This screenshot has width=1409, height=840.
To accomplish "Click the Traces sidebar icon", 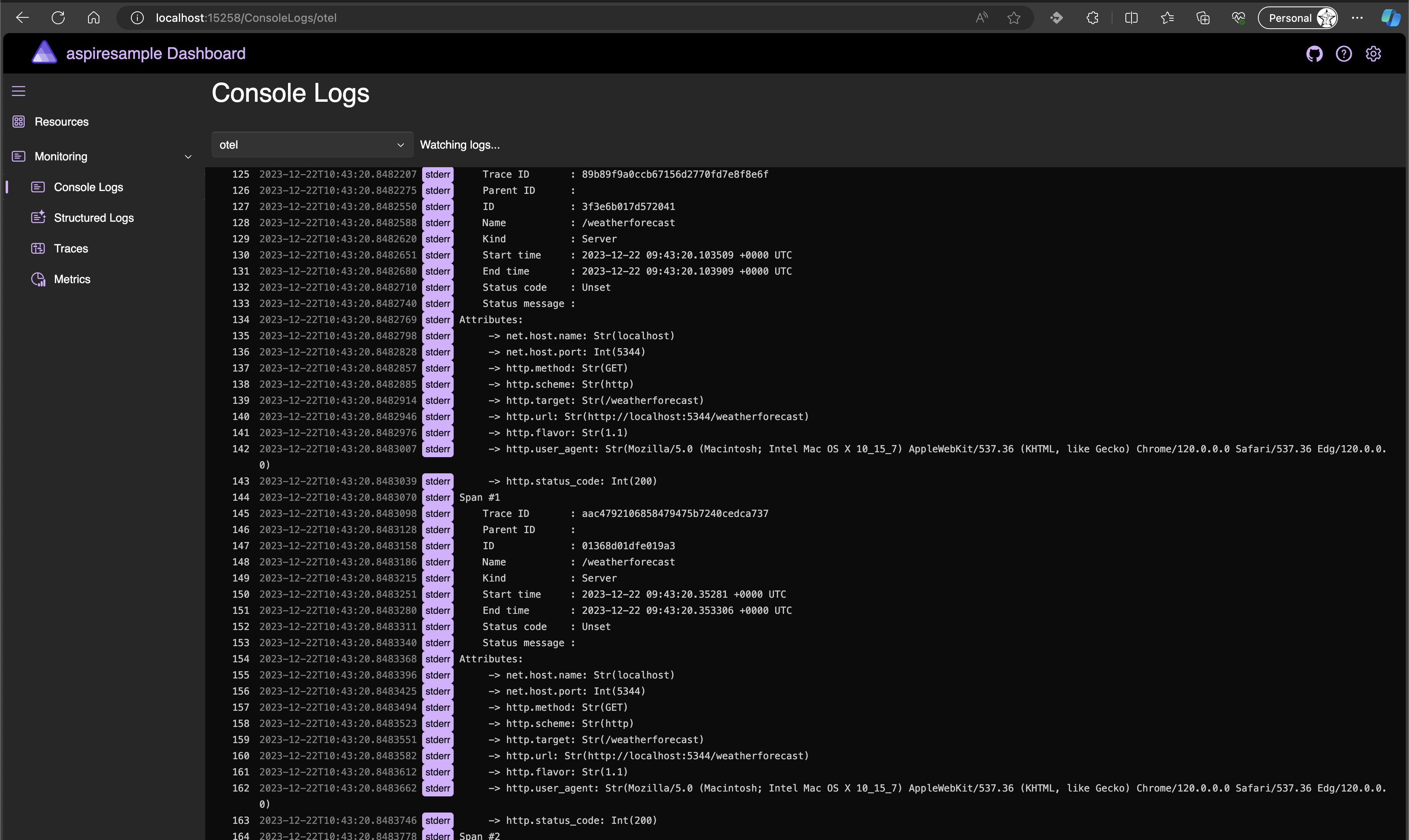I will [38, 248].
